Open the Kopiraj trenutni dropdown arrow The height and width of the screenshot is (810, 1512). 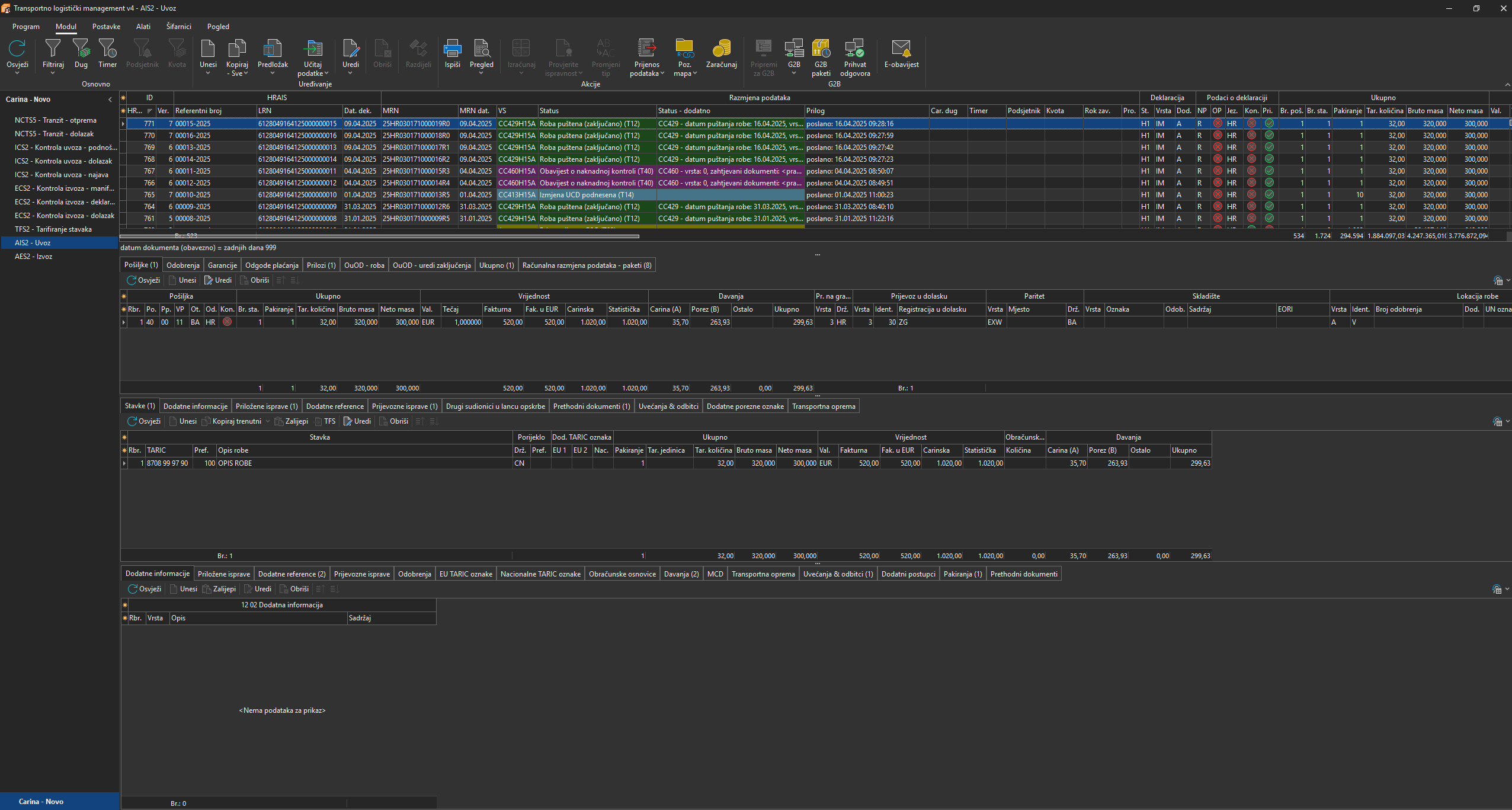(268, 421)
